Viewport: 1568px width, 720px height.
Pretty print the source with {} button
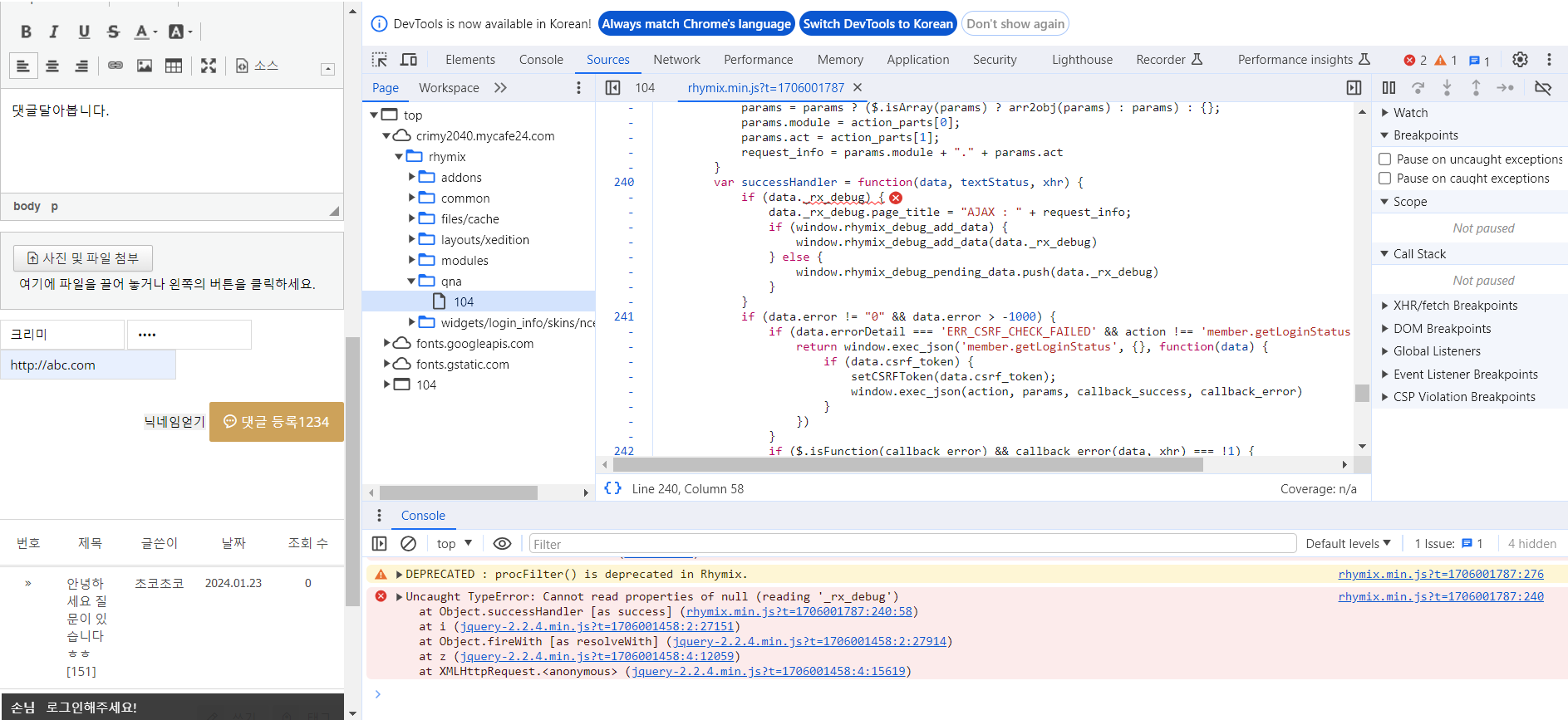(x=612, y=488)
